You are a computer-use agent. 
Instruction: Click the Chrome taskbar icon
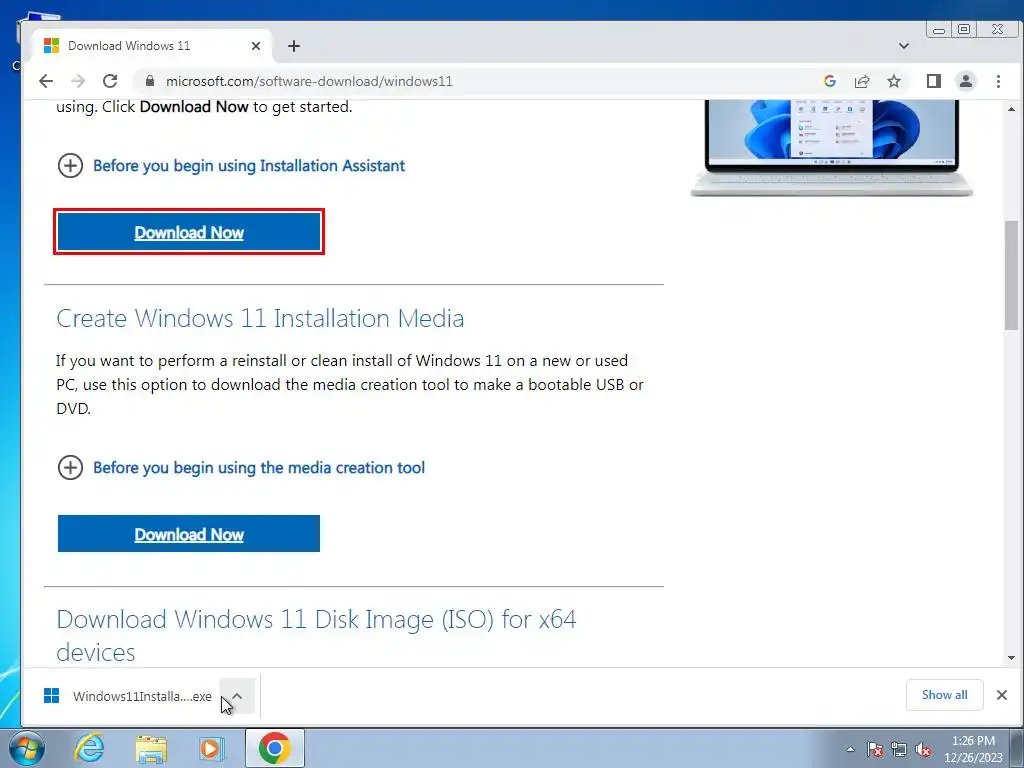[x=274, y=748]
